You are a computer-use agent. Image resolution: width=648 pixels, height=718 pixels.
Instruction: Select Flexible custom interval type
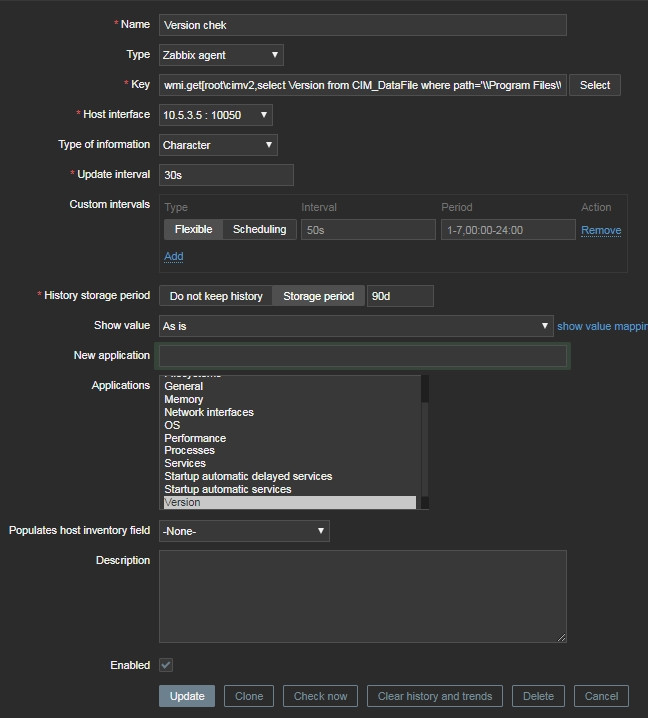click(x=193, y=230)
